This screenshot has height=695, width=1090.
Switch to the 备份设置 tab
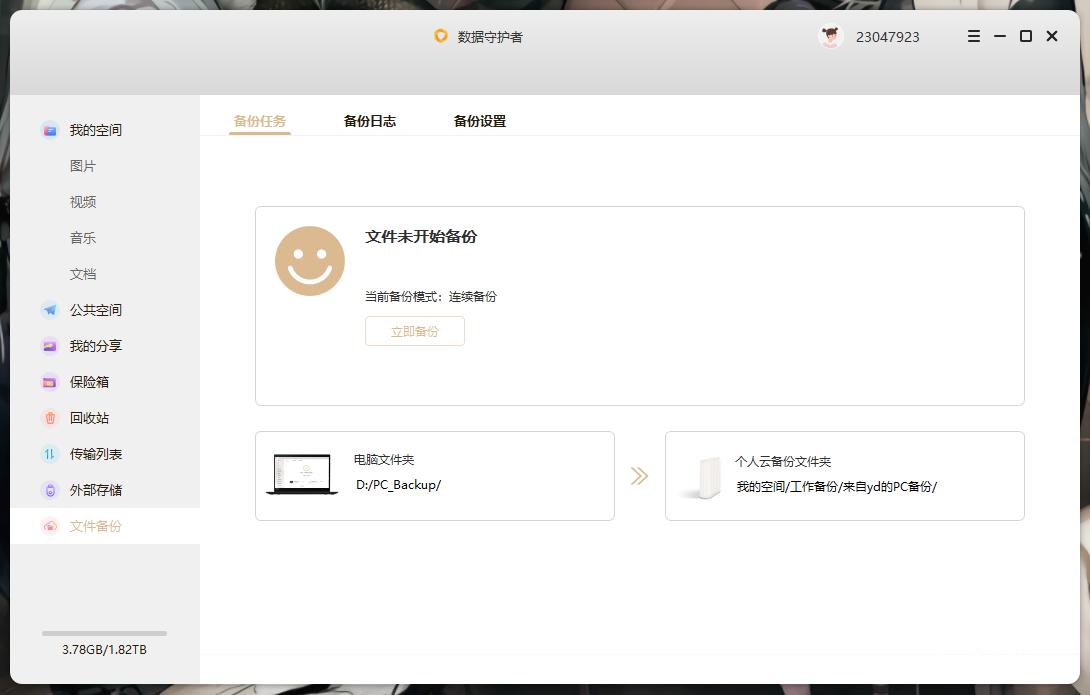(x=478, y=120)
